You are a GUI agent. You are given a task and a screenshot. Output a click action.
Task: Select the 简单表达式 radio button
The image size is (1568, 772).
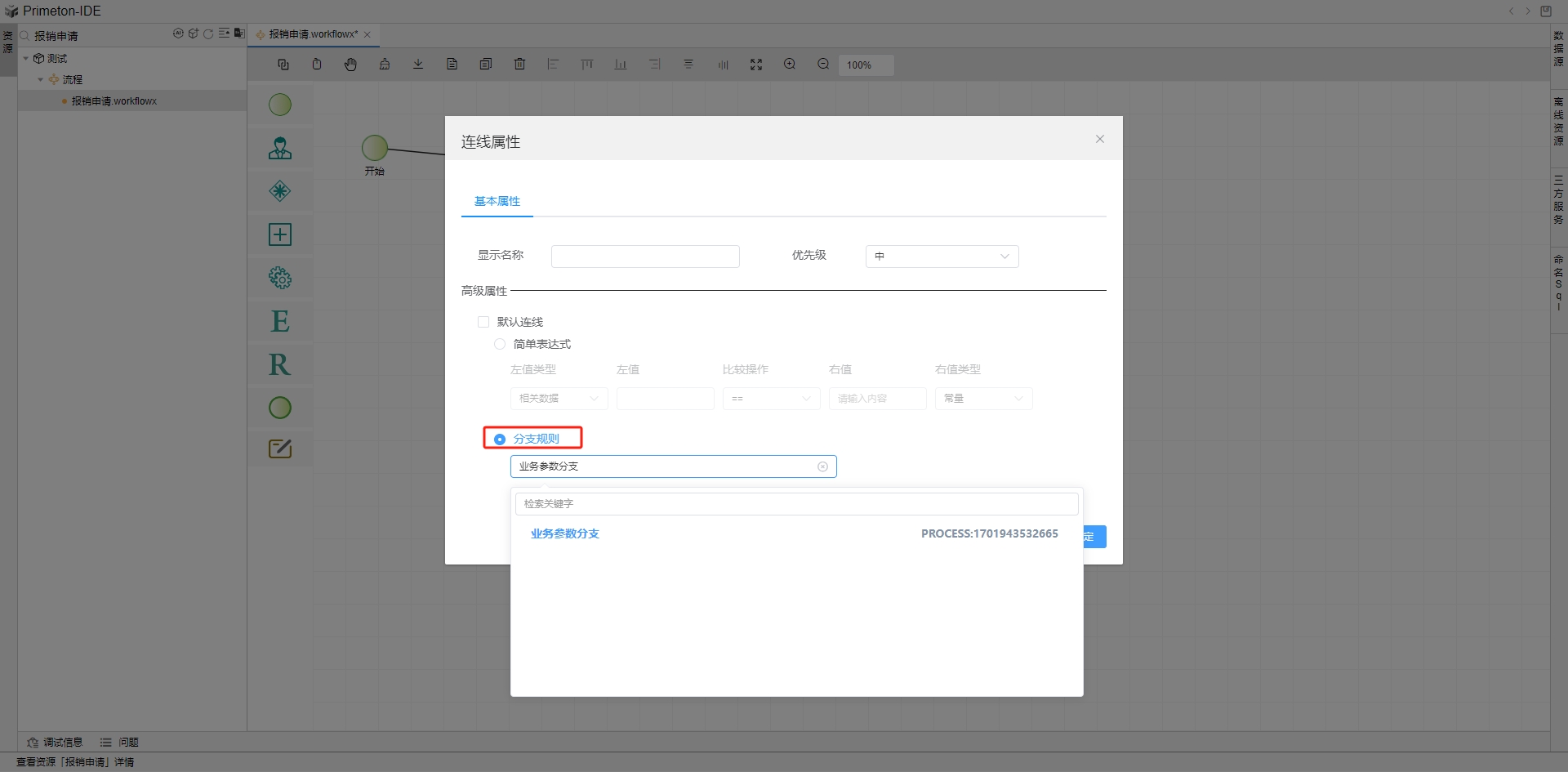click(500, 344)
